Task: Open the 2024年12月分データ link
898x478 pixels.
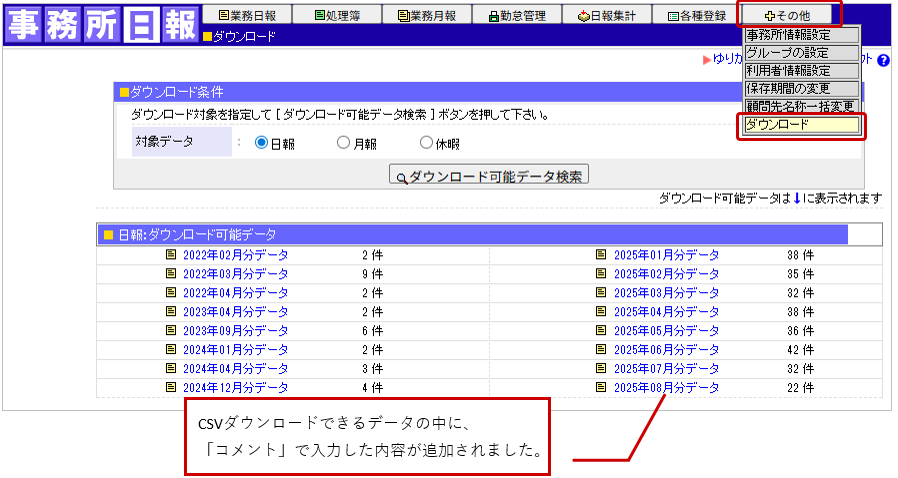Action: 235,387
